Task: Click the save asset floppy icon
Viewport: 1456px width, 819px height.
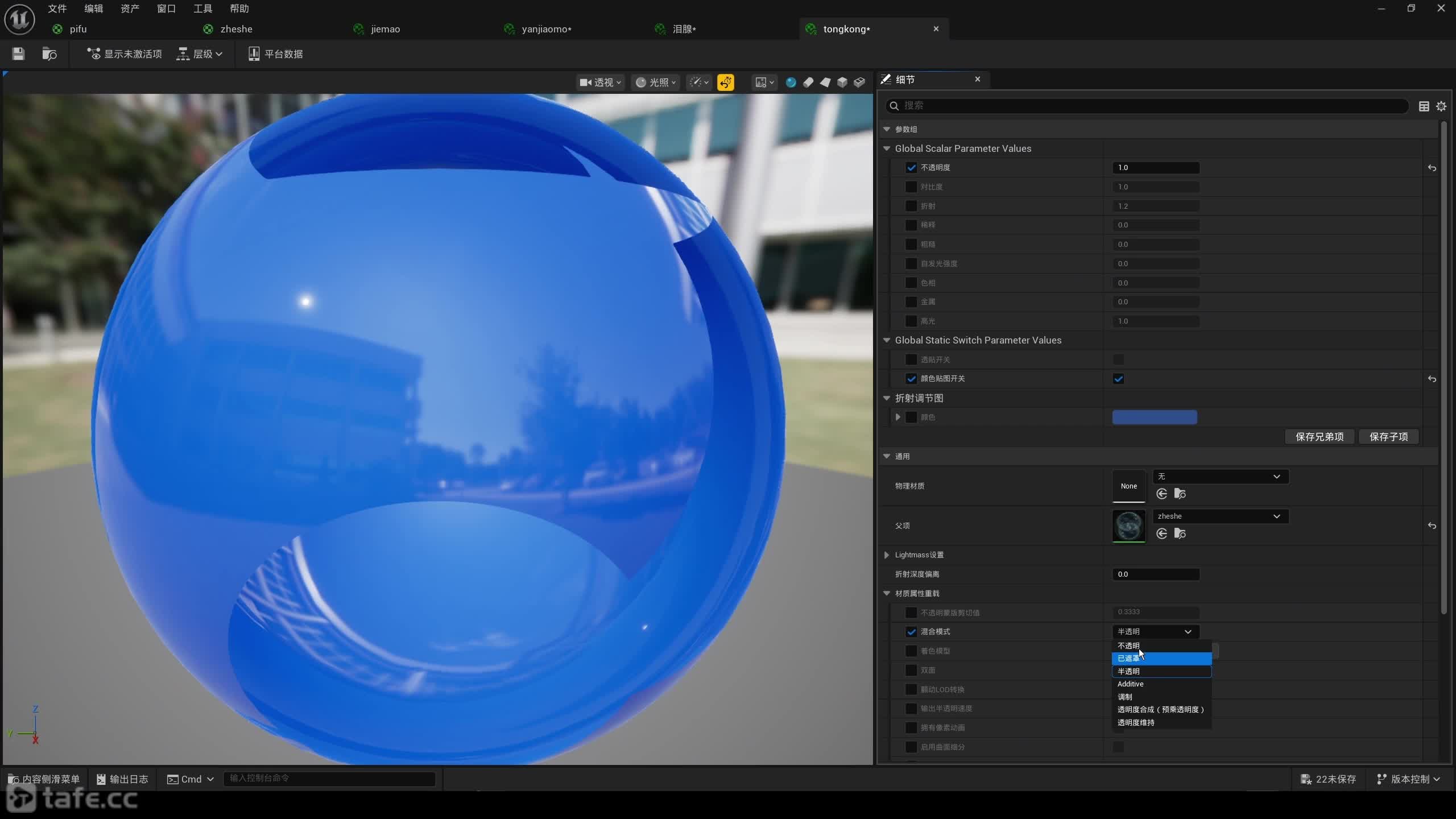Action: (18, 54)
